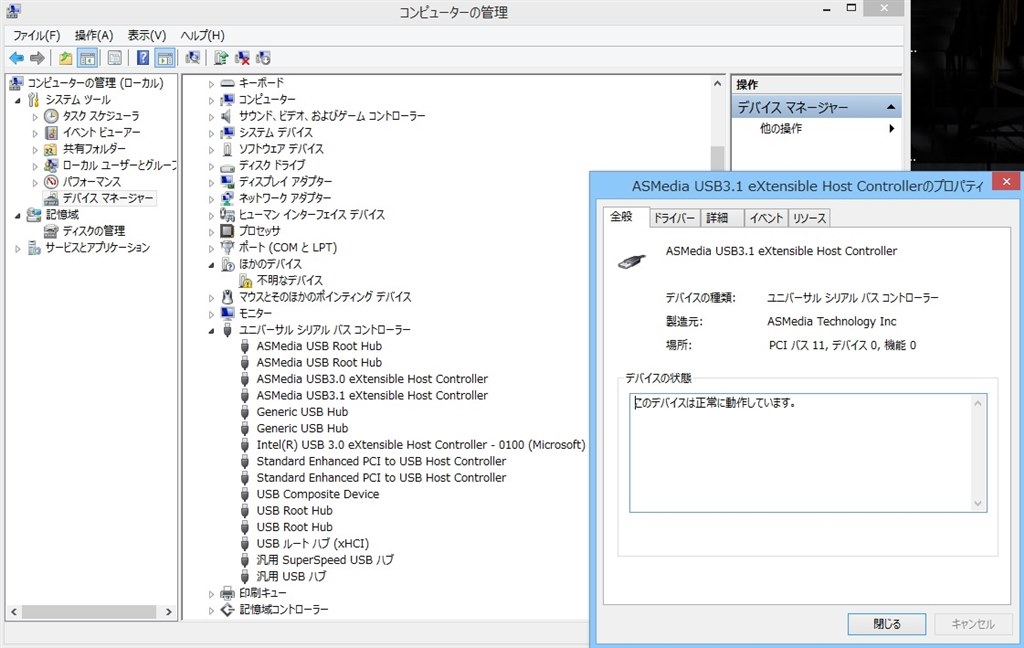Select Shared Folders (共有フォルダー) tree item
Image resolution: width=1024 pixels, height=648 pixels.
click(x=94, y=148)
